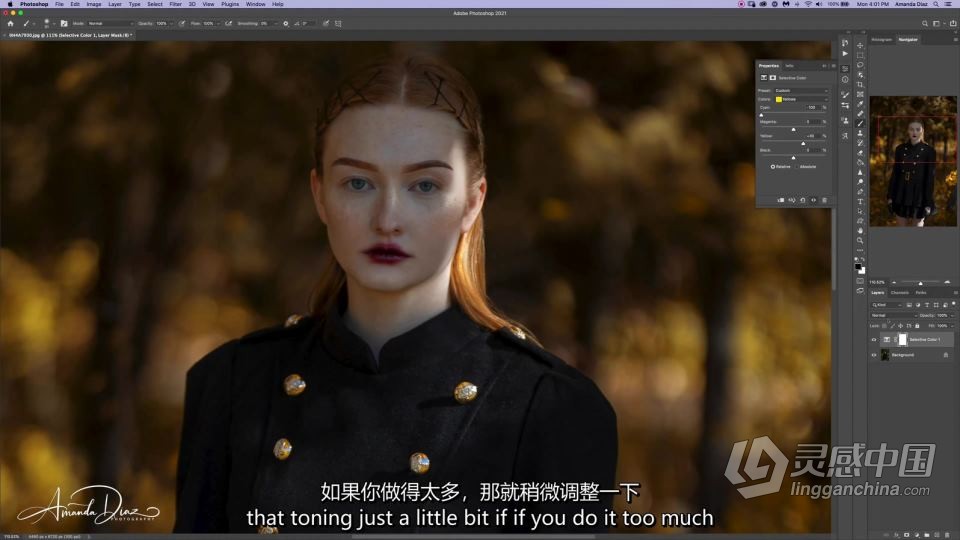Open the History panel icon
Image resolution: width=960 pixels, height=540 pixels.
coord(845,43)
